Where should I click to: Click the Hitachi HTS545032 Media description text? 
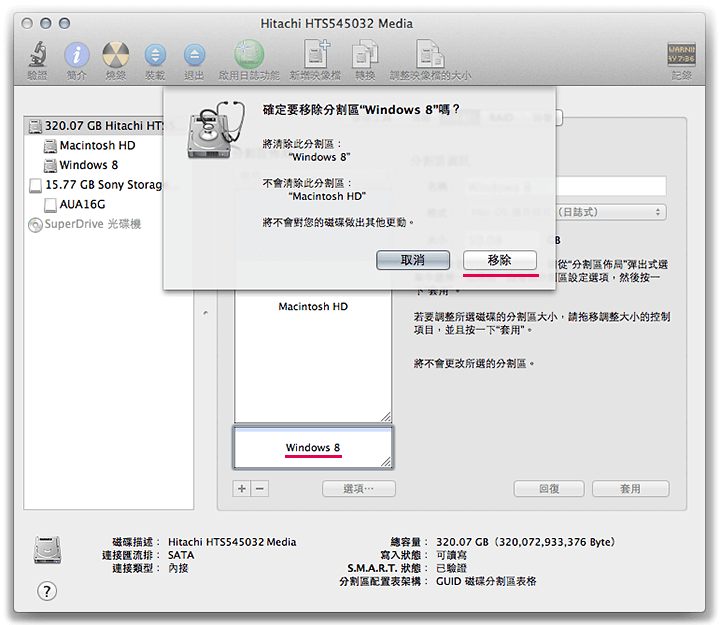[x=232, y=542]
